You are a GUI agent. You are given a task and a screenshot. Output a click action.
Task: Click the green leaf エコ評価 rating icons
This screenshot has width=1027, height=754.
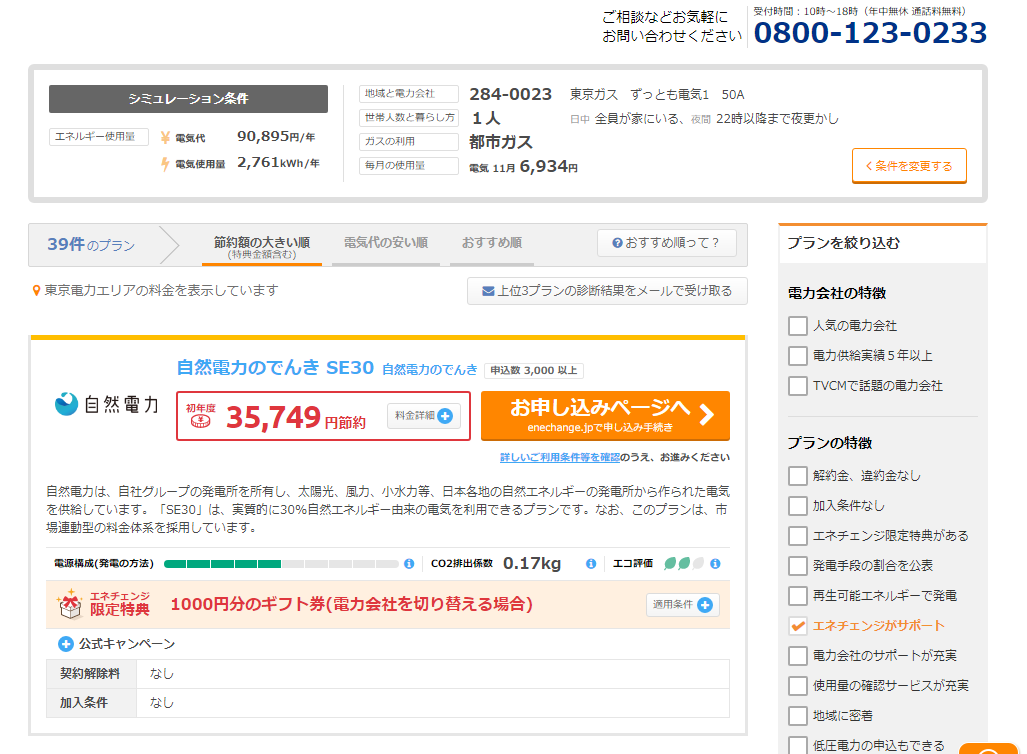click(684, 563)
